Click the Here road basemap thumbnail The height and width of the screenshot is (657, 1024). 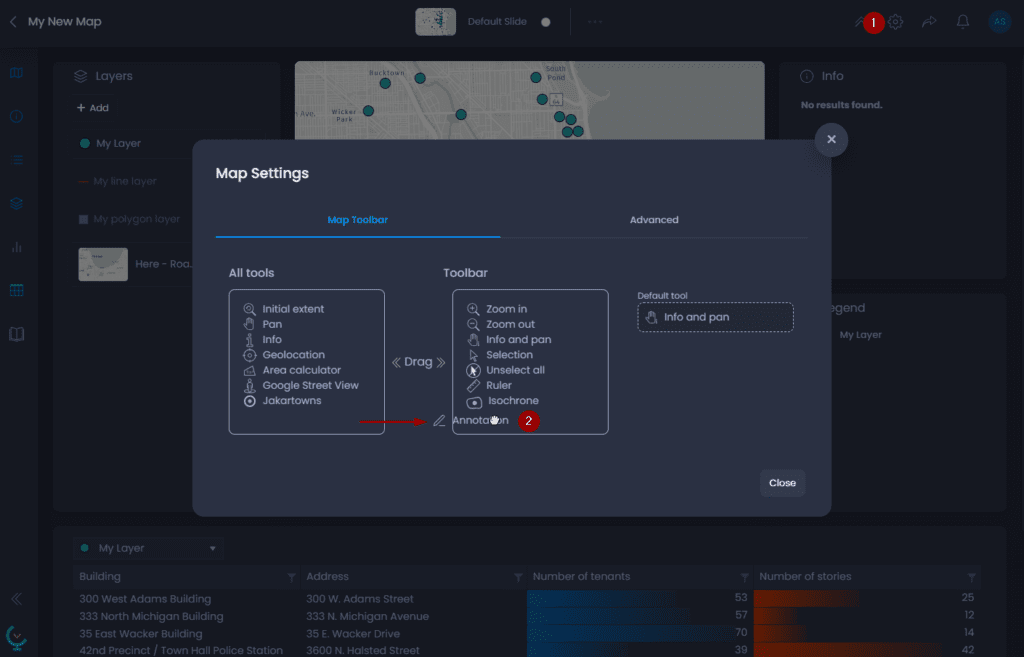tap(103, 264)
